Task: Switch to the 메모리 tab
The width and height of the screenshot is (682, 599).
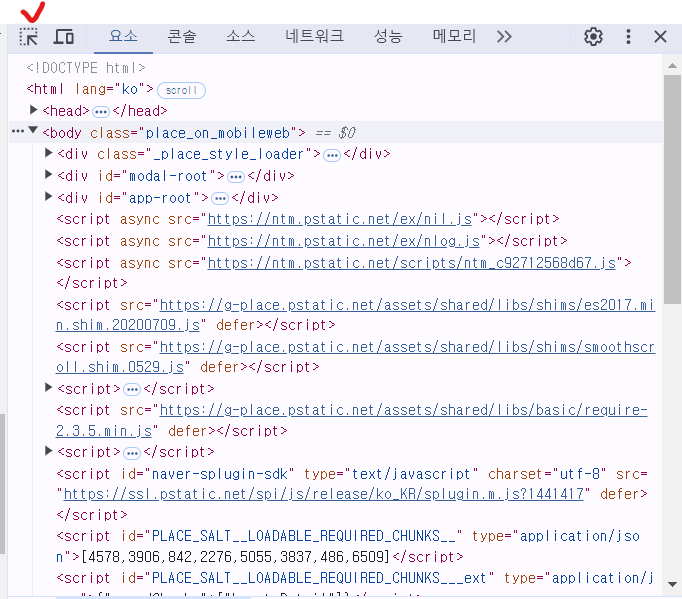Action: click(454, 36)
